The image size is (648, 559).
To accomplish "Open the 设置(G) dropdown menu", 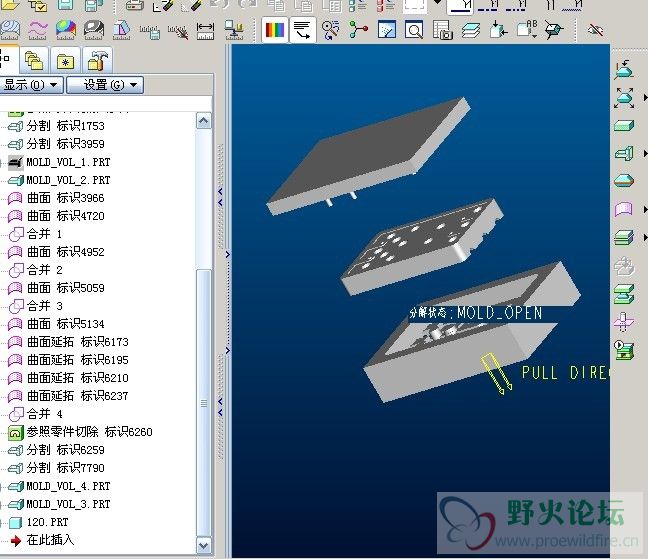I will point(105,85).
